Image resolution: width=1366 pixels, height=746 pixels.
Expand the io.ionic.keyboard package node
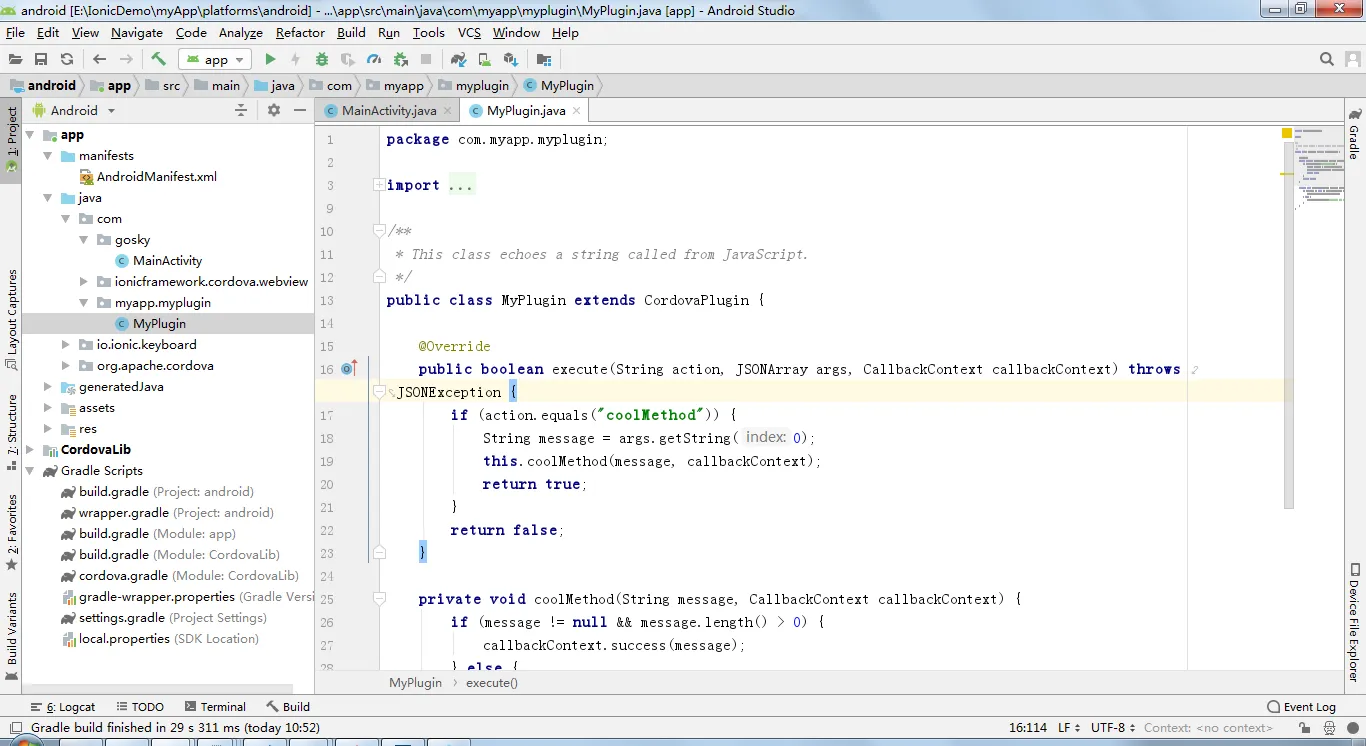coord(66,345)
